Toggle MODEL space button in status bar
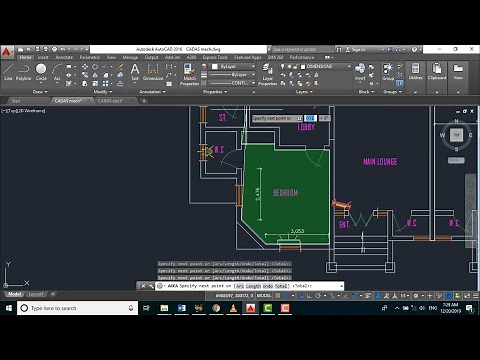The image size is (480, 360). (264, 296)
